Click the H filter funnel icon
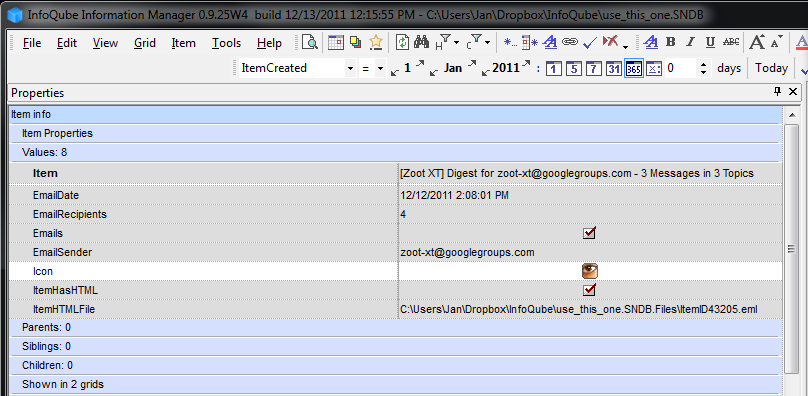Image resolution: width=808 pixels, height=396 pixels. (443, 42)
